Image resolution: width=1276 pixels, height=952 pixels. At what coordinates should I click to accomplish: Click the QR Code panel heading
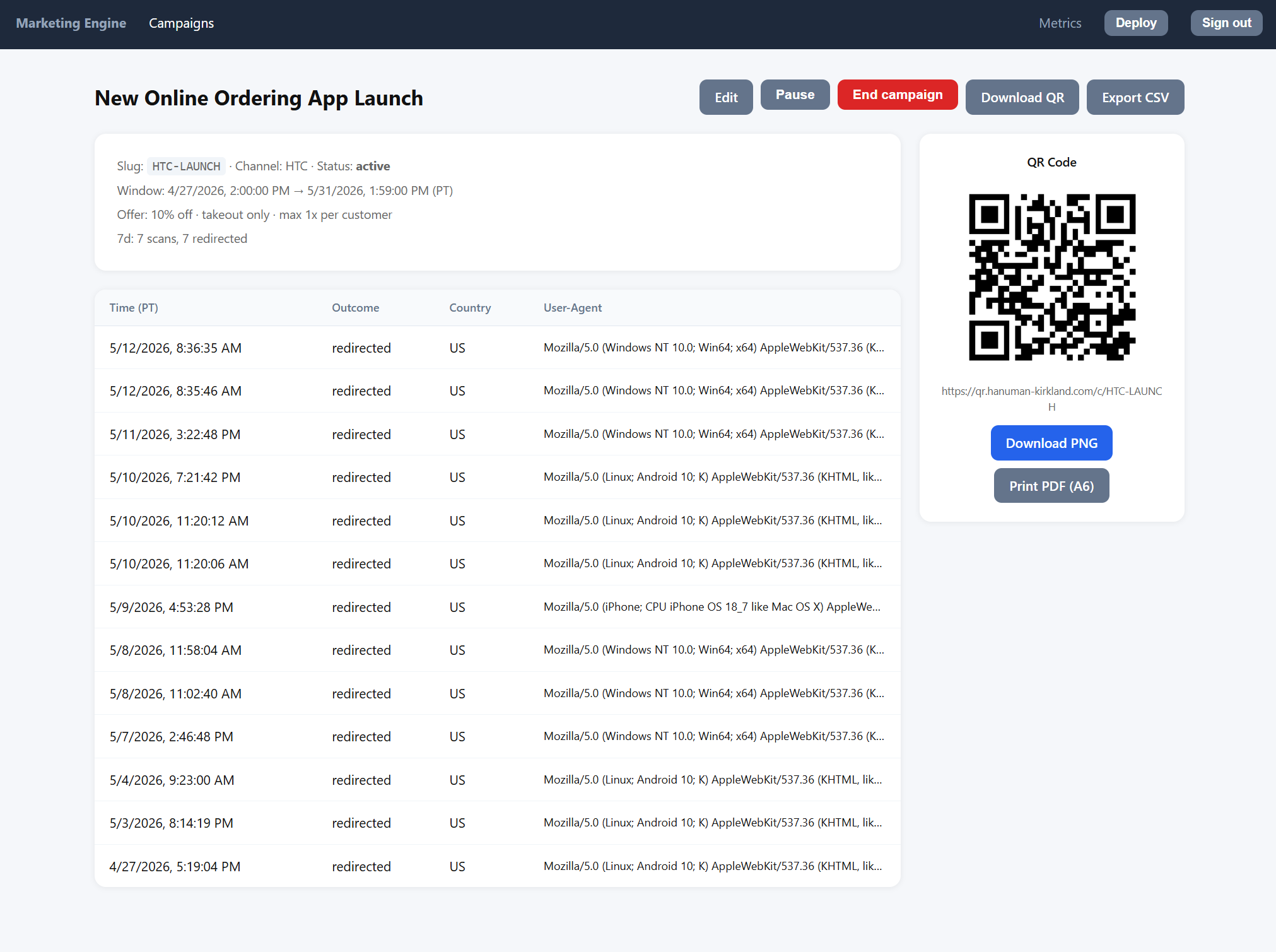(1051, 162)
